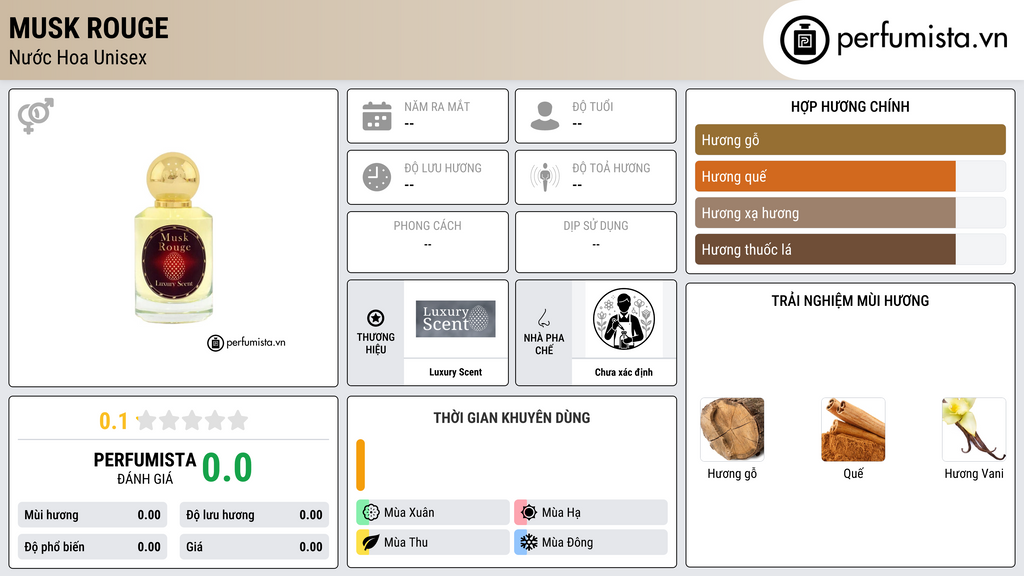Click the nose icon above Nhà pha chế
1024x576 pixels.
543,318
